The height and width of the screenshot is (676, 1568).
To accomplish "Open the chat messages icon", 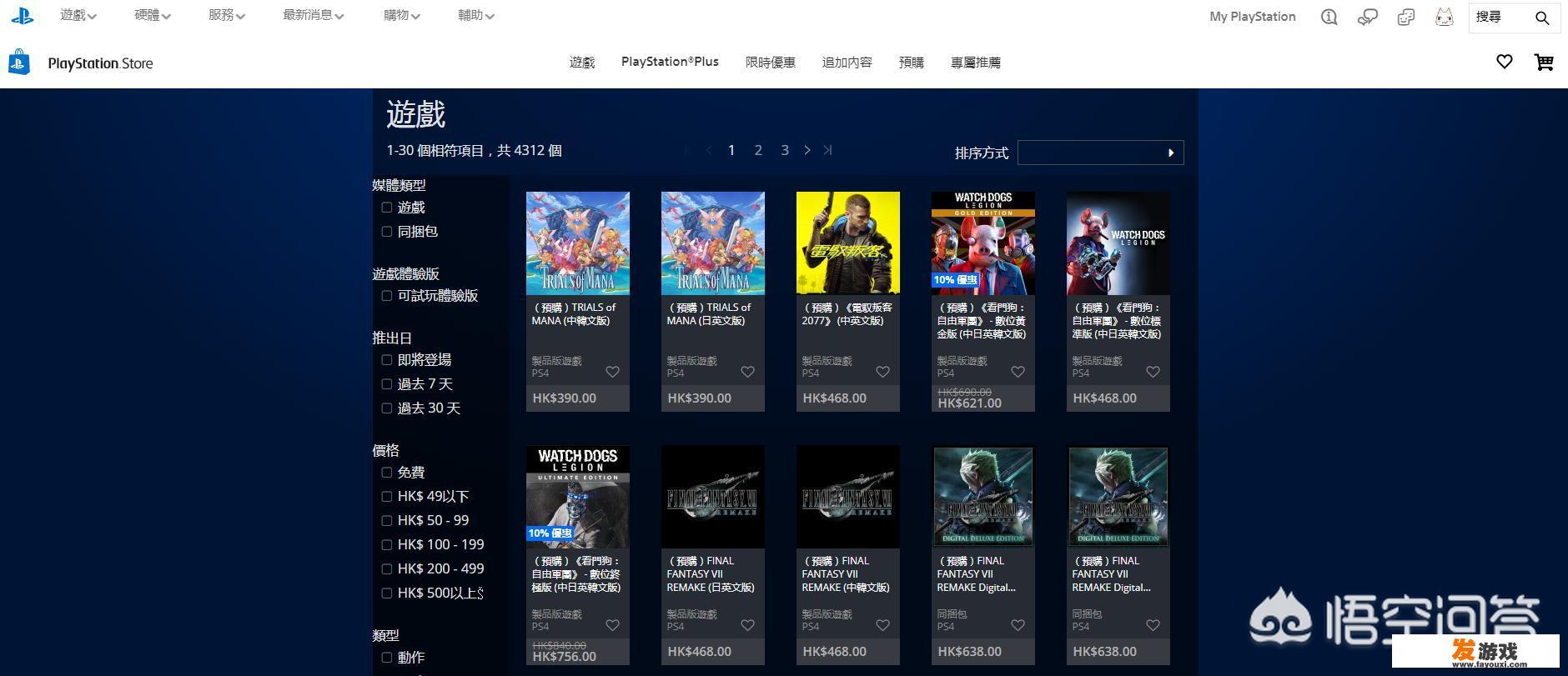I will (1367, 17).
